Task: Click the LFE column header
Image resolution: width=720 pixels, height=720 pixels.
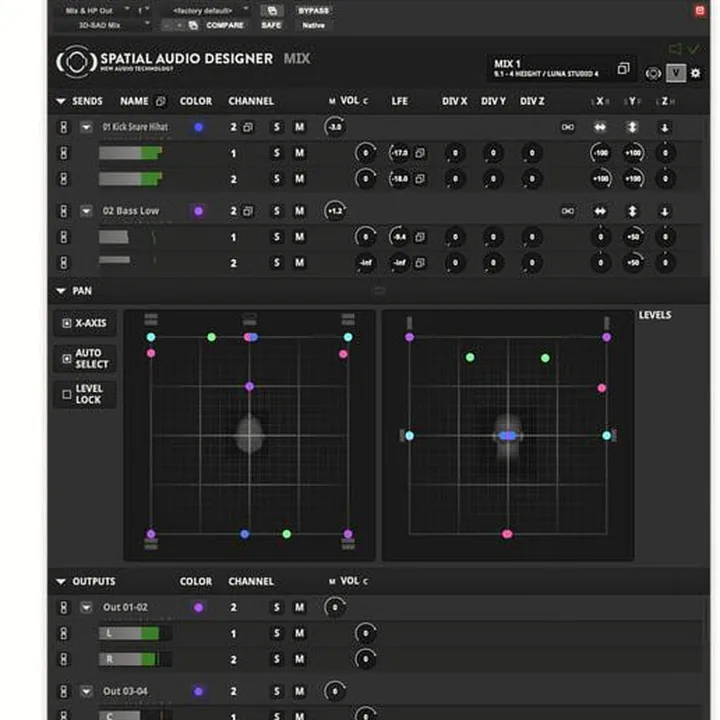Action: coord(399,101)
